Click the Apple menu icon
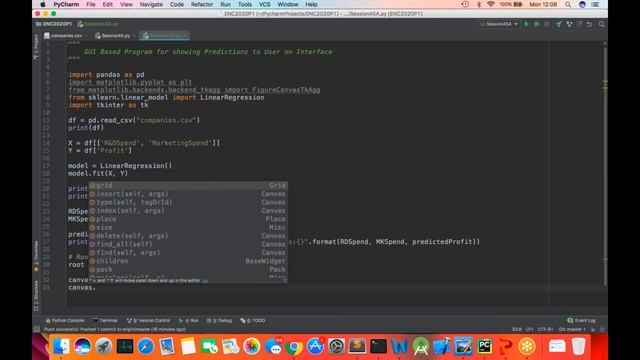 pyautogui.click(x=42, y=4)
